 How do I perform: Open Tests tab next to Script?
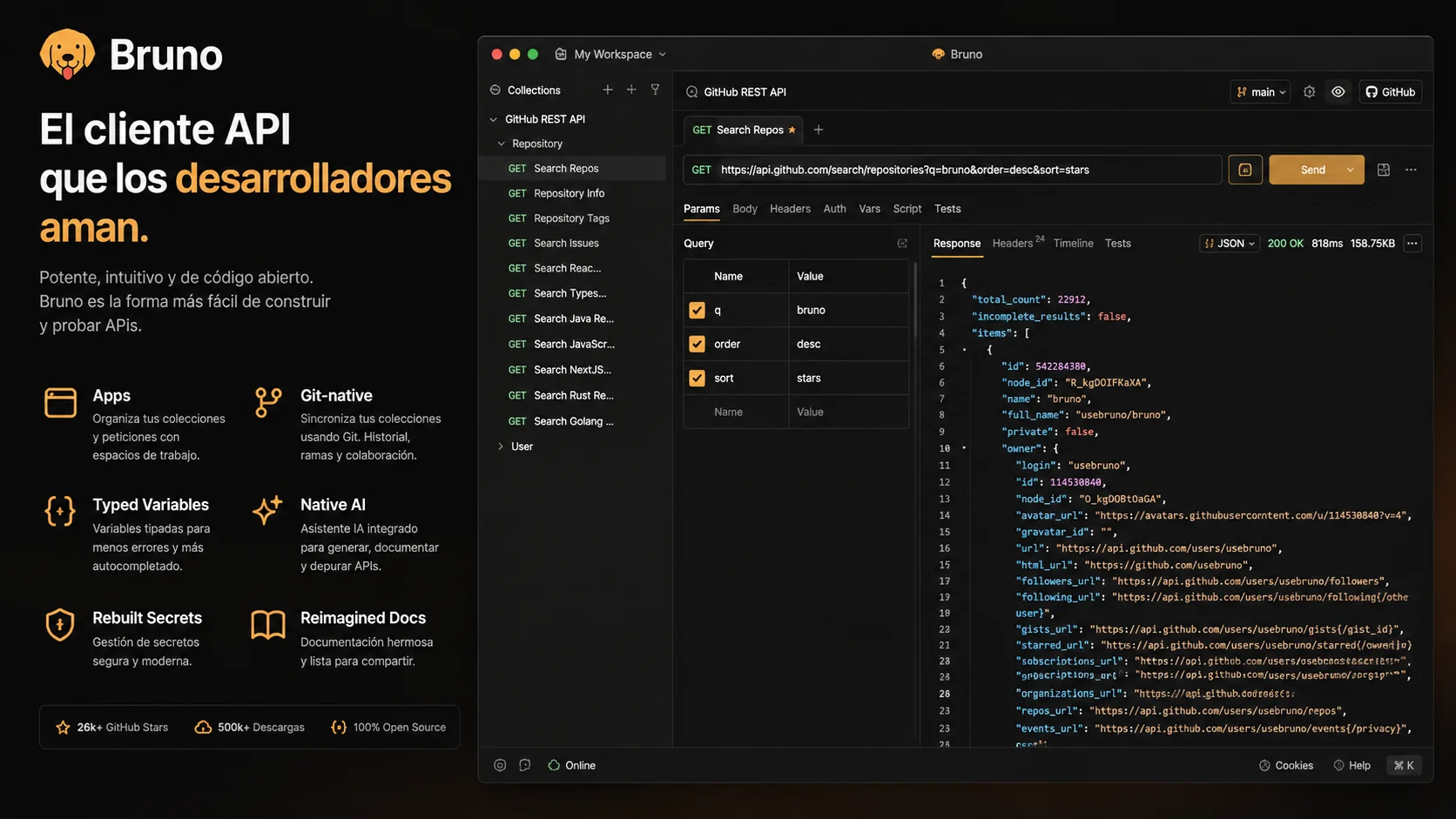[x=947, y=209]
